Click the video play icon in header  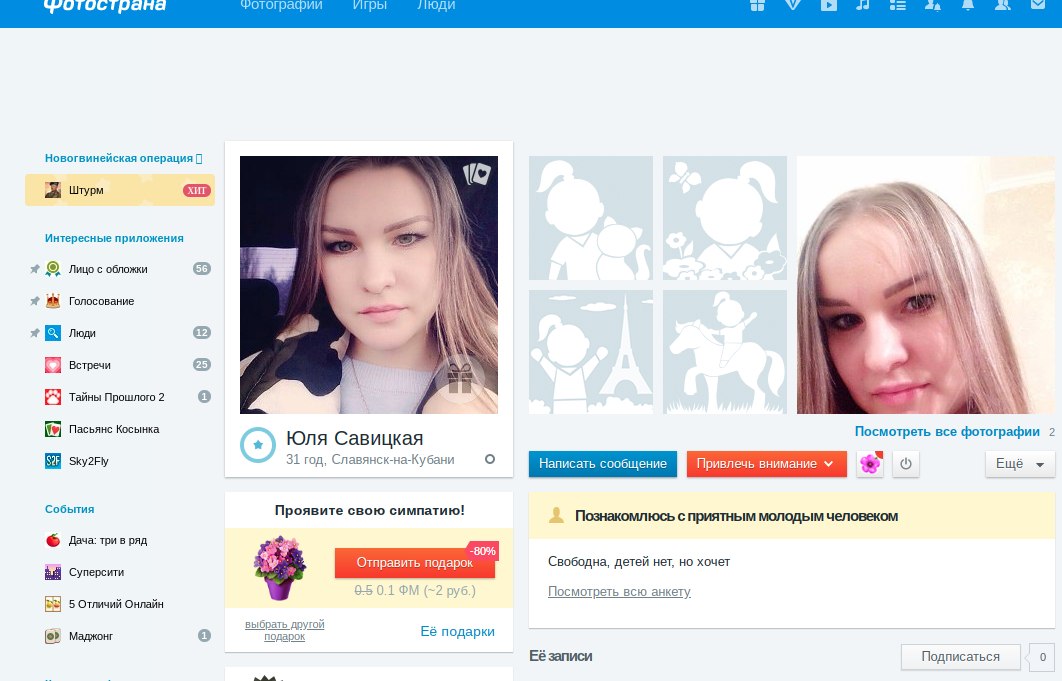point(828,5)
